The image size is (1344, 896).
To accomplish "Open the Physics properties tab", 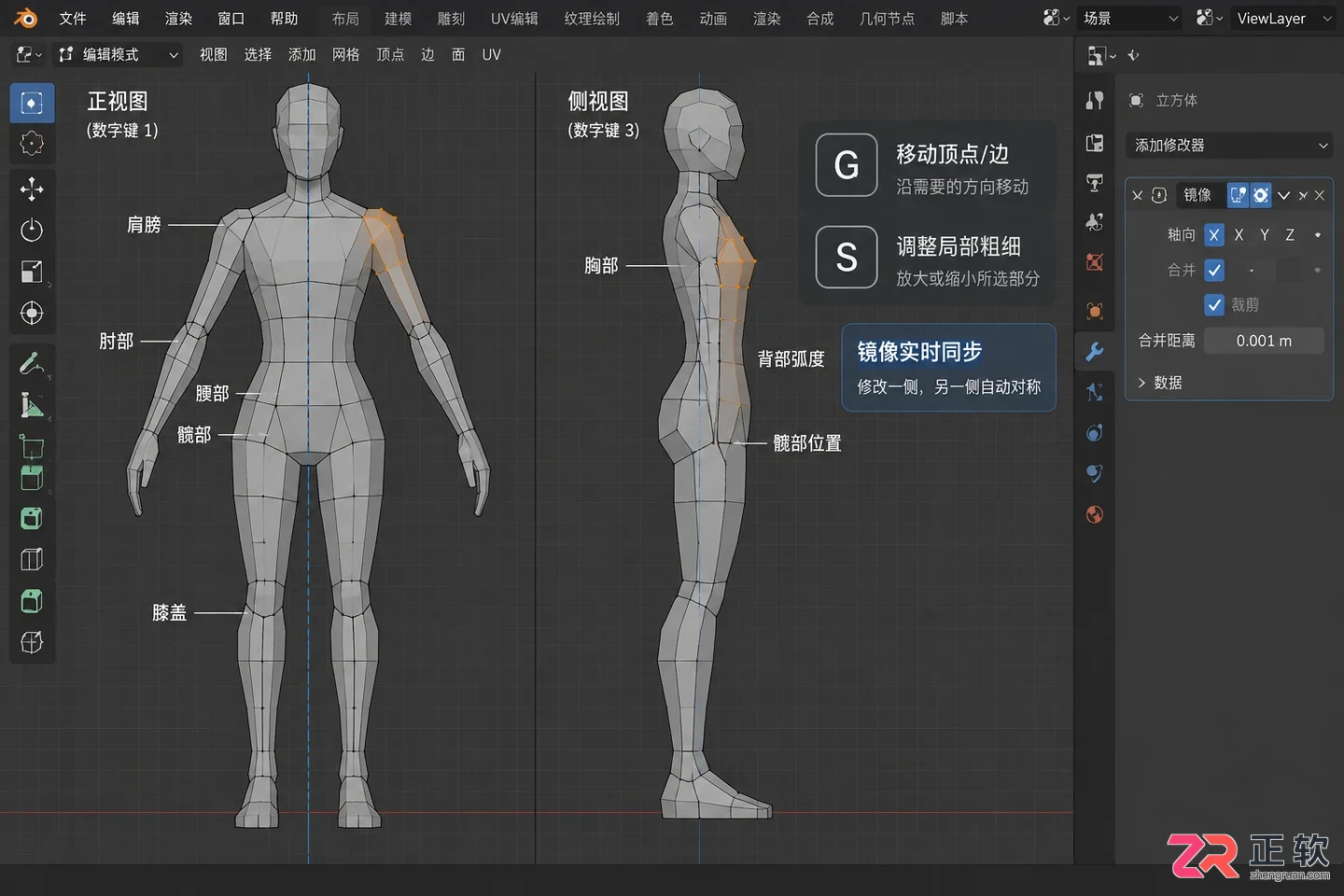I will tap(1095, 433).
